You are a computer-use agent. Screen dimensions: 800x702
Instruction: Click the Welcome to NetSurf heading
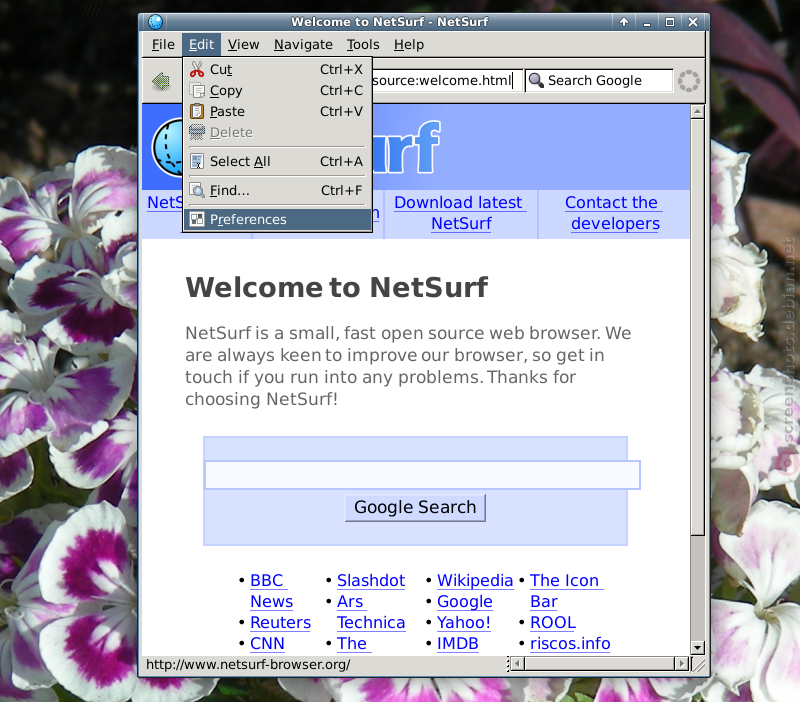[337, 287]
